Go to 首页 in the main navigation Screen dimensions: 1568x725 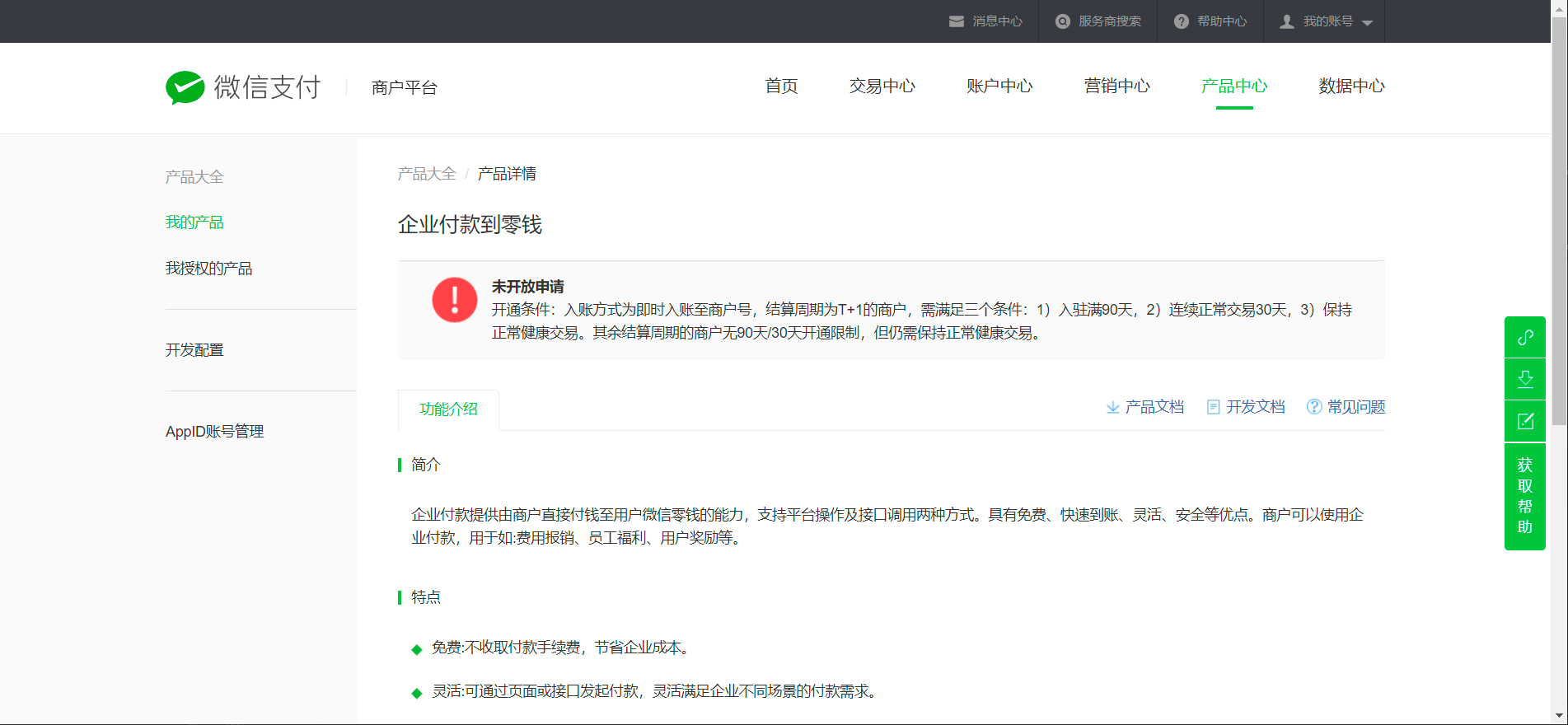(781, 87)
